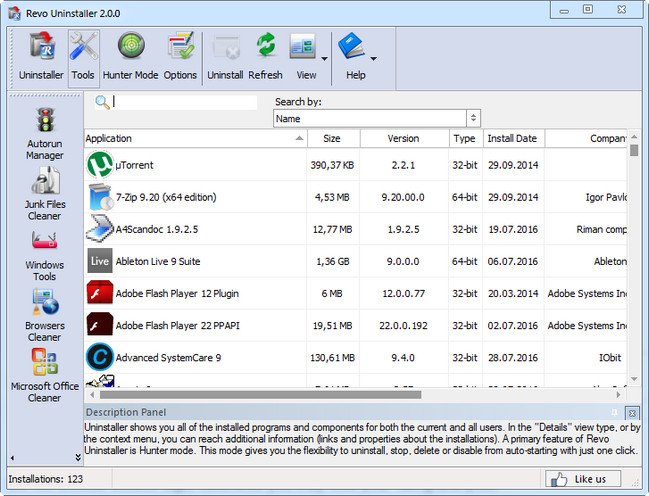The height and width of the screenshot is (496, 649).
Task: Activate Hunter Mode radar icon
Action: pos(131,45)
